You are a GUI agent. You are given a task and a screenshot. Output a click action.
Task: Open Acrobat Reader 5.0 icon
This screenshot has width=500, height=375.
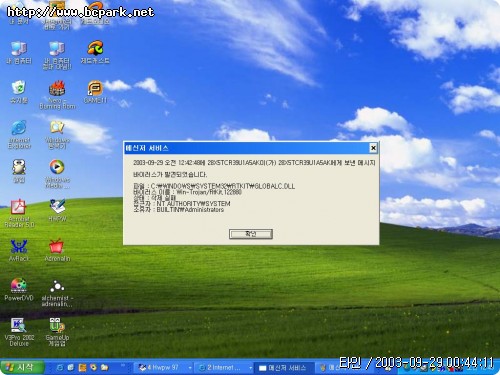19,213
